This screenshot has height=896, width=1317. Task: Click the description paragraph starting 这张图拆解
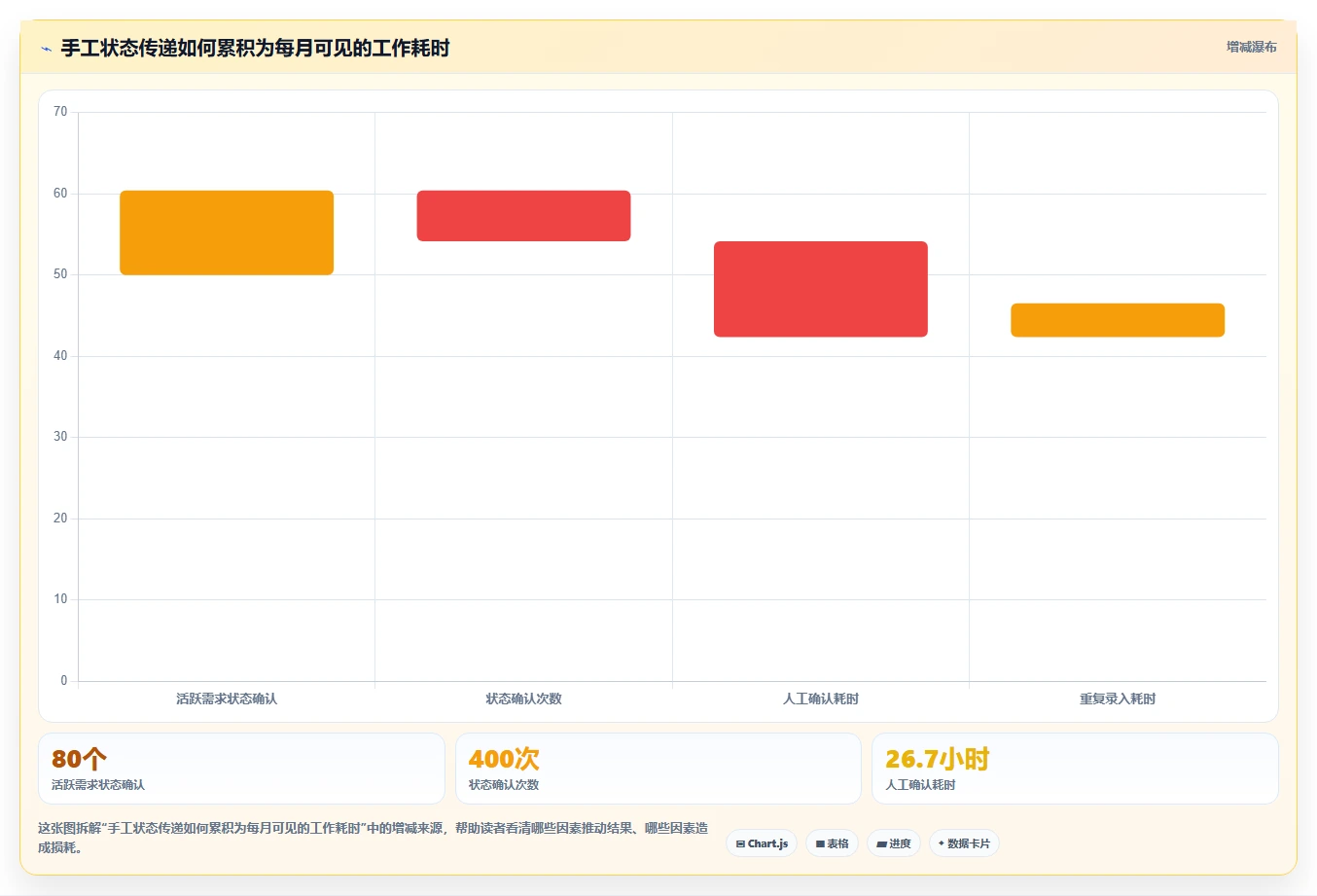coord(374,838)
